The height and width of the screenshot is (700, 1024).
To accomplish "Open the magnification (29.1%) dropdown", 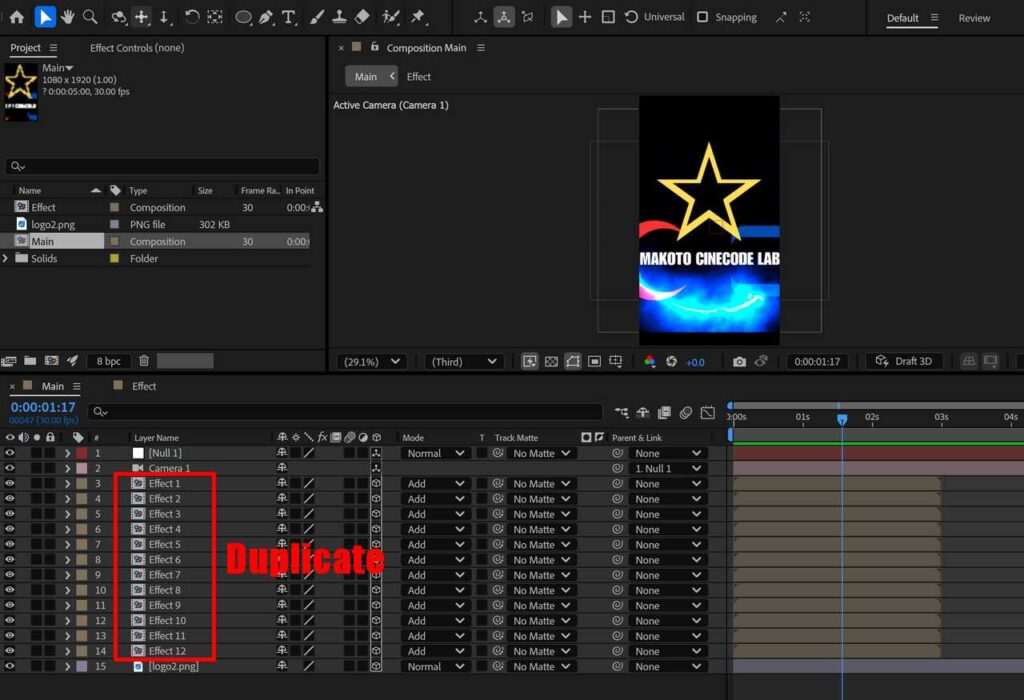I will pyautogui.click(x=372, y=361).
